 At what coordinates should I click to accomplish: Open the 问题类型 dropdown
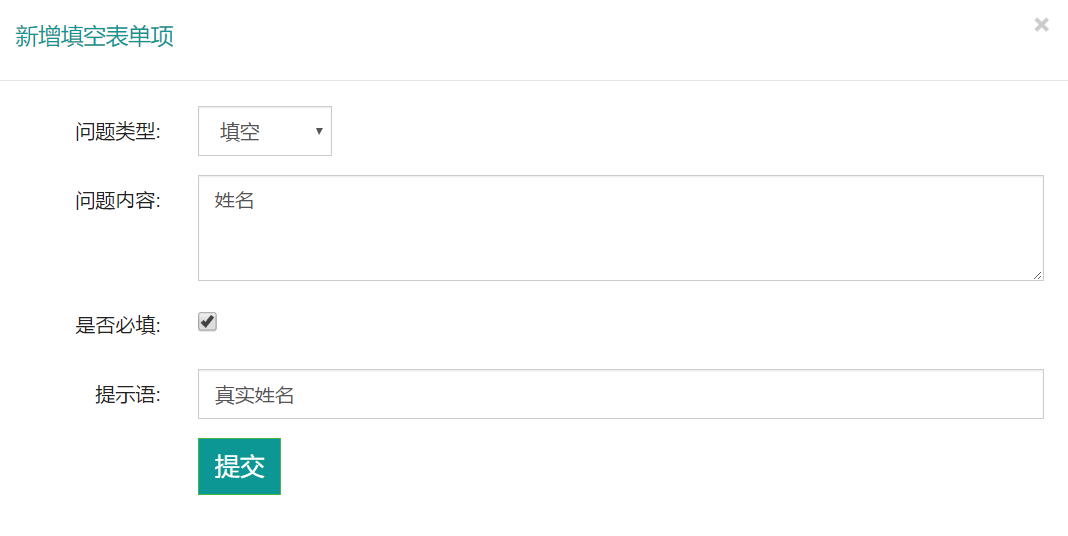(x=264, y=132)
